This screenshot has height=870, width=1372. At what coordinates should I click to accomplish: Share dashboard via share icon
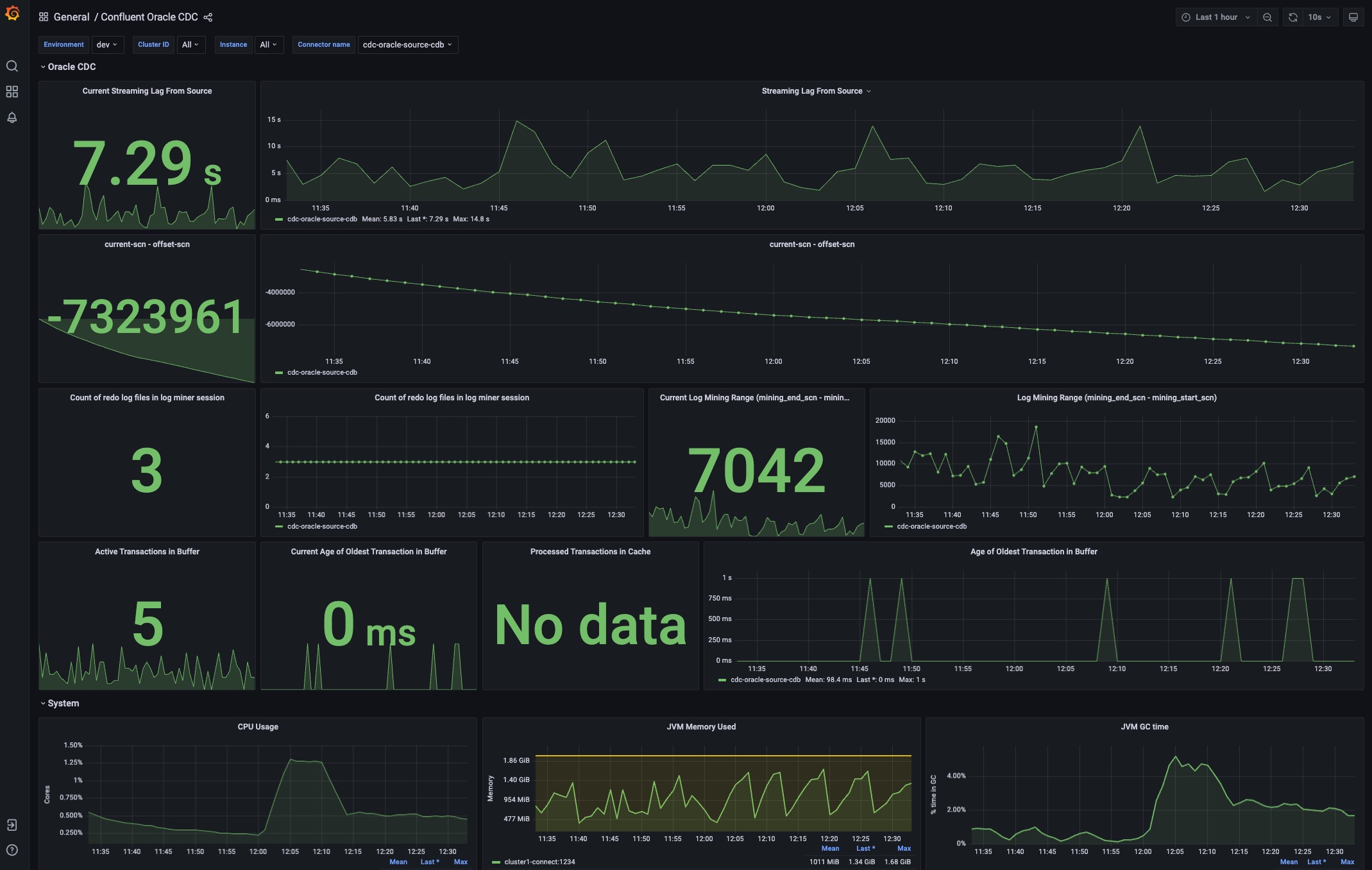pyautogui.click(x=208, y=17)
